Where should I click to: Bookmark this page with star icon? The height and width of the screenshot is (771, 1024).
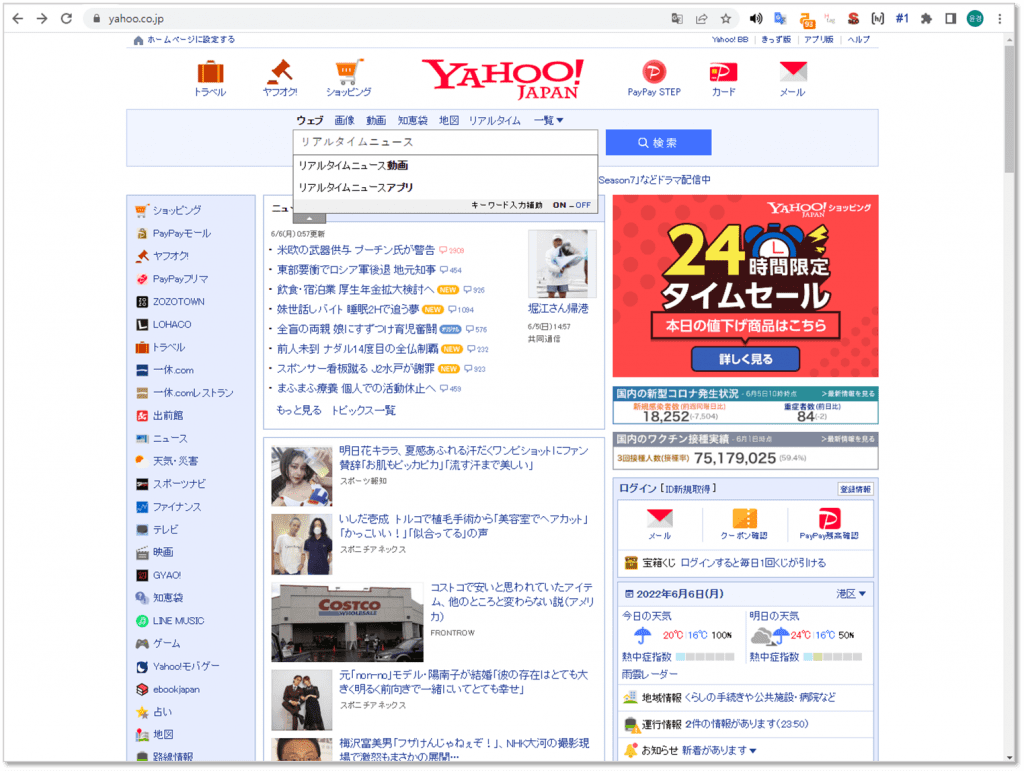coord(726,18)
